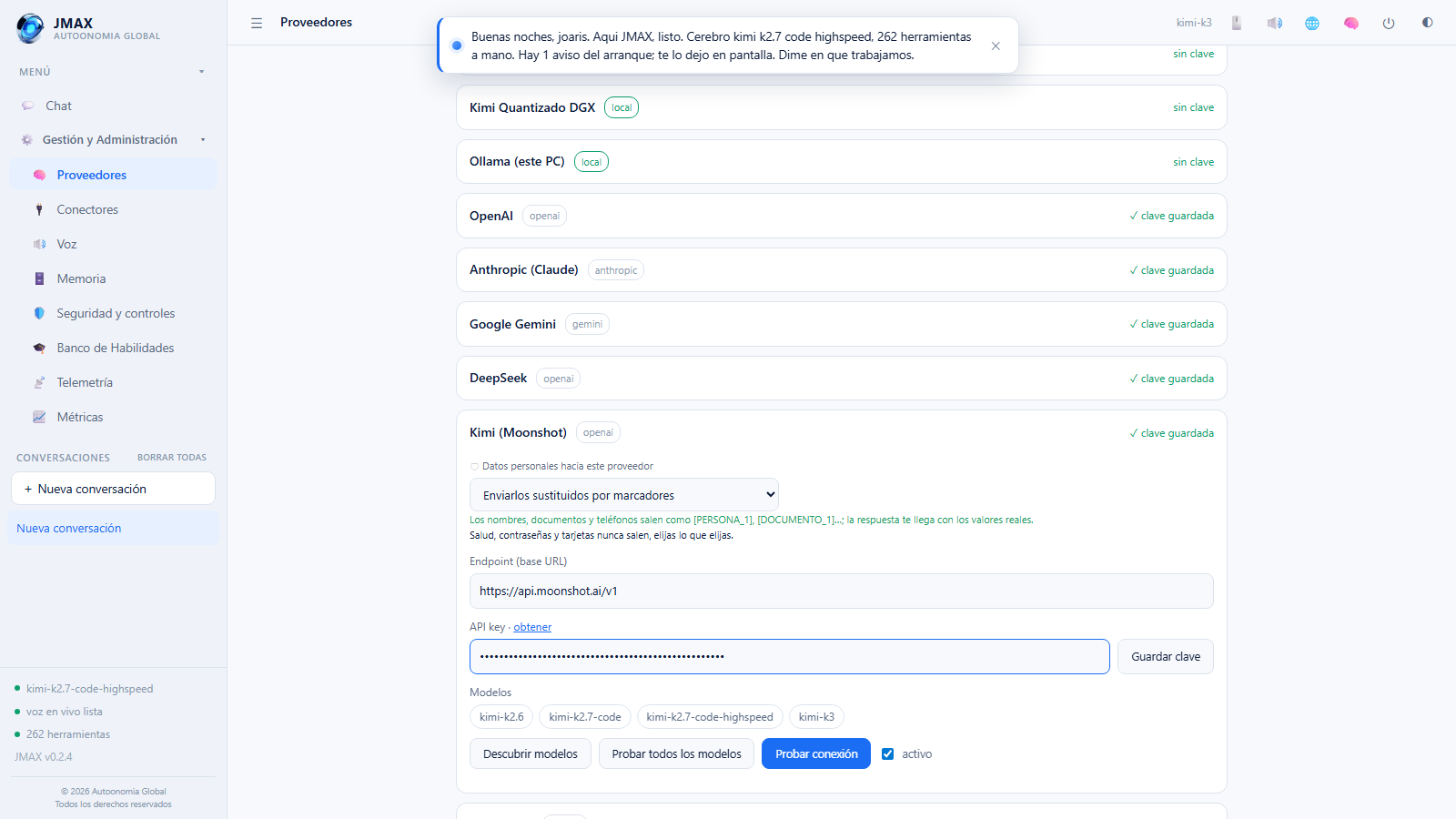Start a Nueva conversación
The height and width of the screenshot is (819, 1456).
pos(113,489)
